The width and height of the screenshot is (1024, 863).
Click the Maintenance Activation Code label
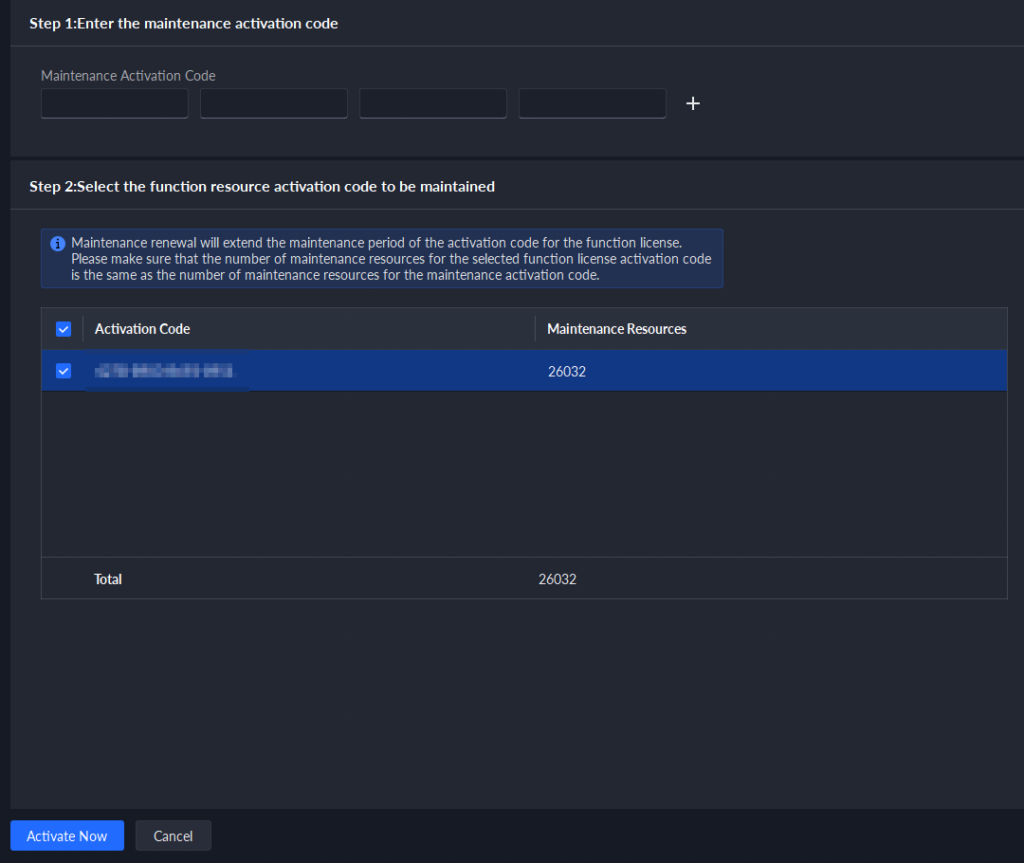(x=128, y=75)
